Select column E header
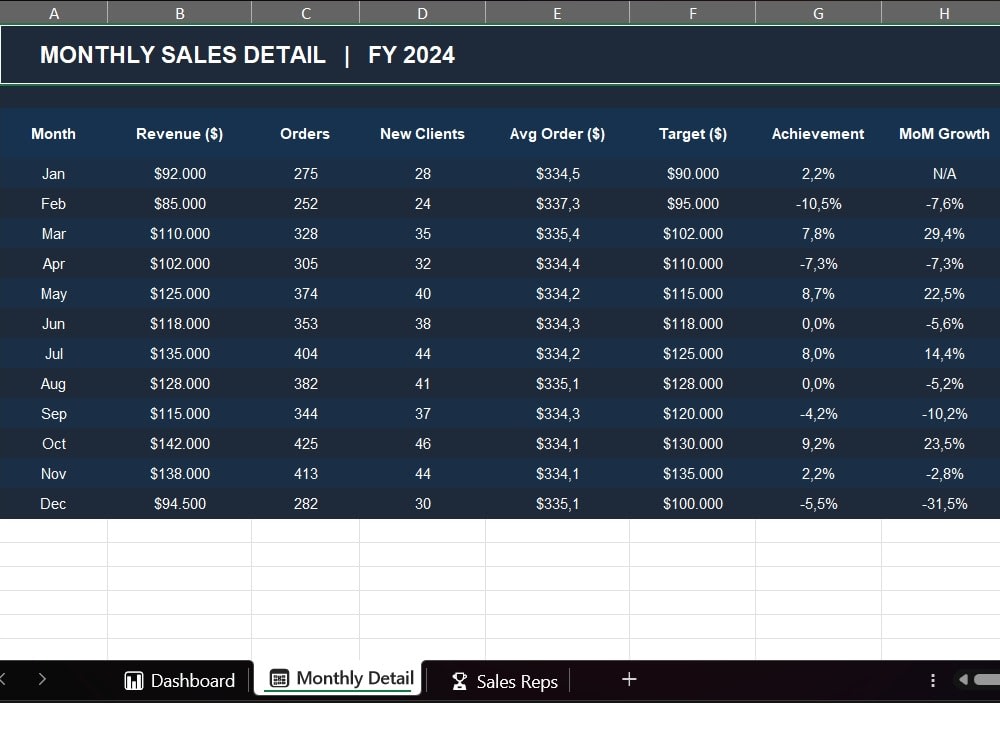Viewport: 1000px width, 750px height. click(557, 13)
